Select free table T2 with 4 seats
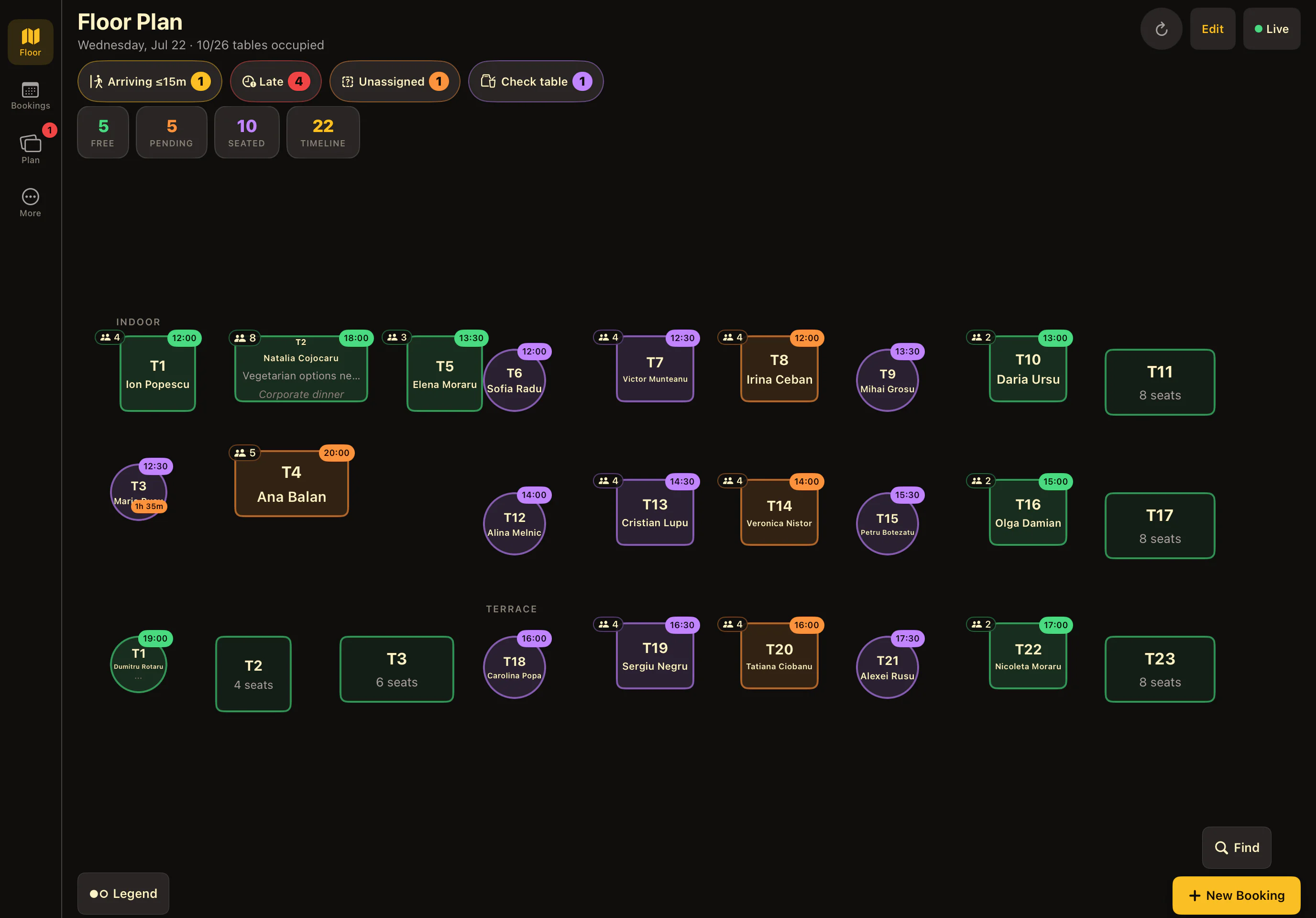The image size is (1316, 918). pos(253,675)
